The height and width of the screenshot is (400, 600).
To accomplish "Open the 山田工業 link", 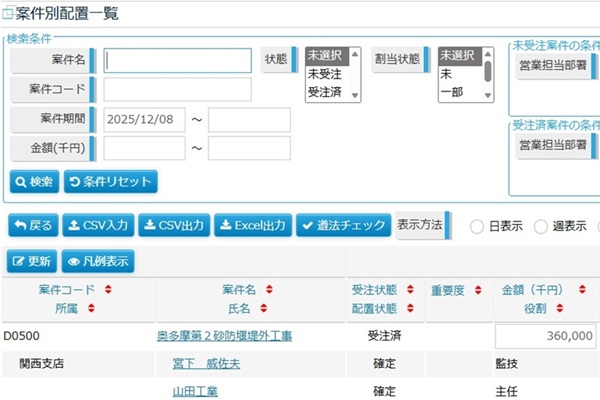I will (195, 391).
